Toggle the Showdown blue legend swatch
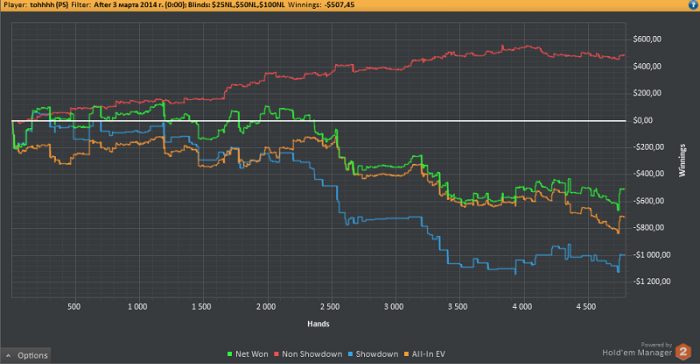The image size is (700, 364). click(x=350, y=354)
